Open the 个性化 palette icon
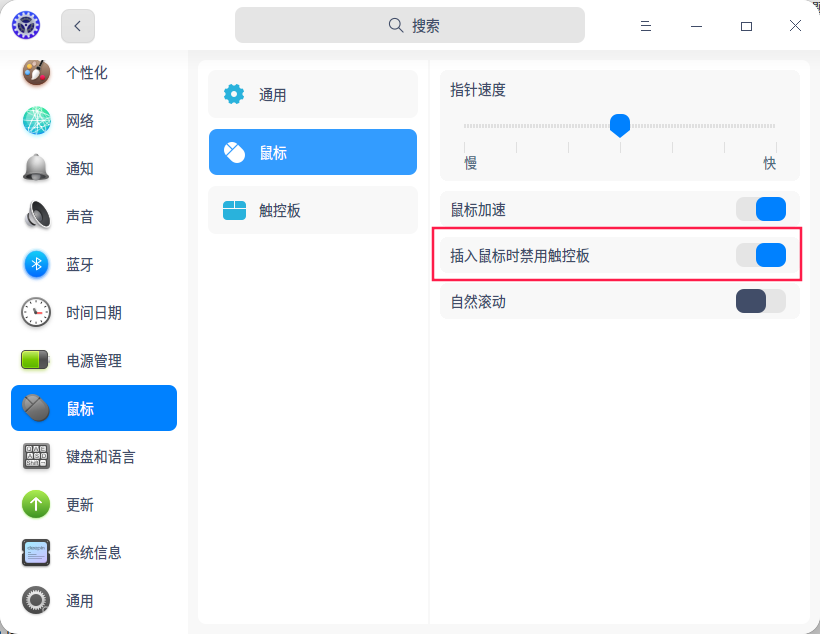 click(x=36, y=72)
